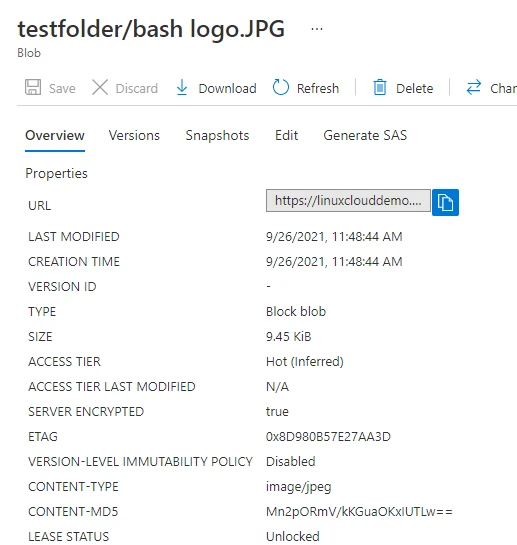Click the immutability policy Disabled value
The image size is (517, 545).
291,462
